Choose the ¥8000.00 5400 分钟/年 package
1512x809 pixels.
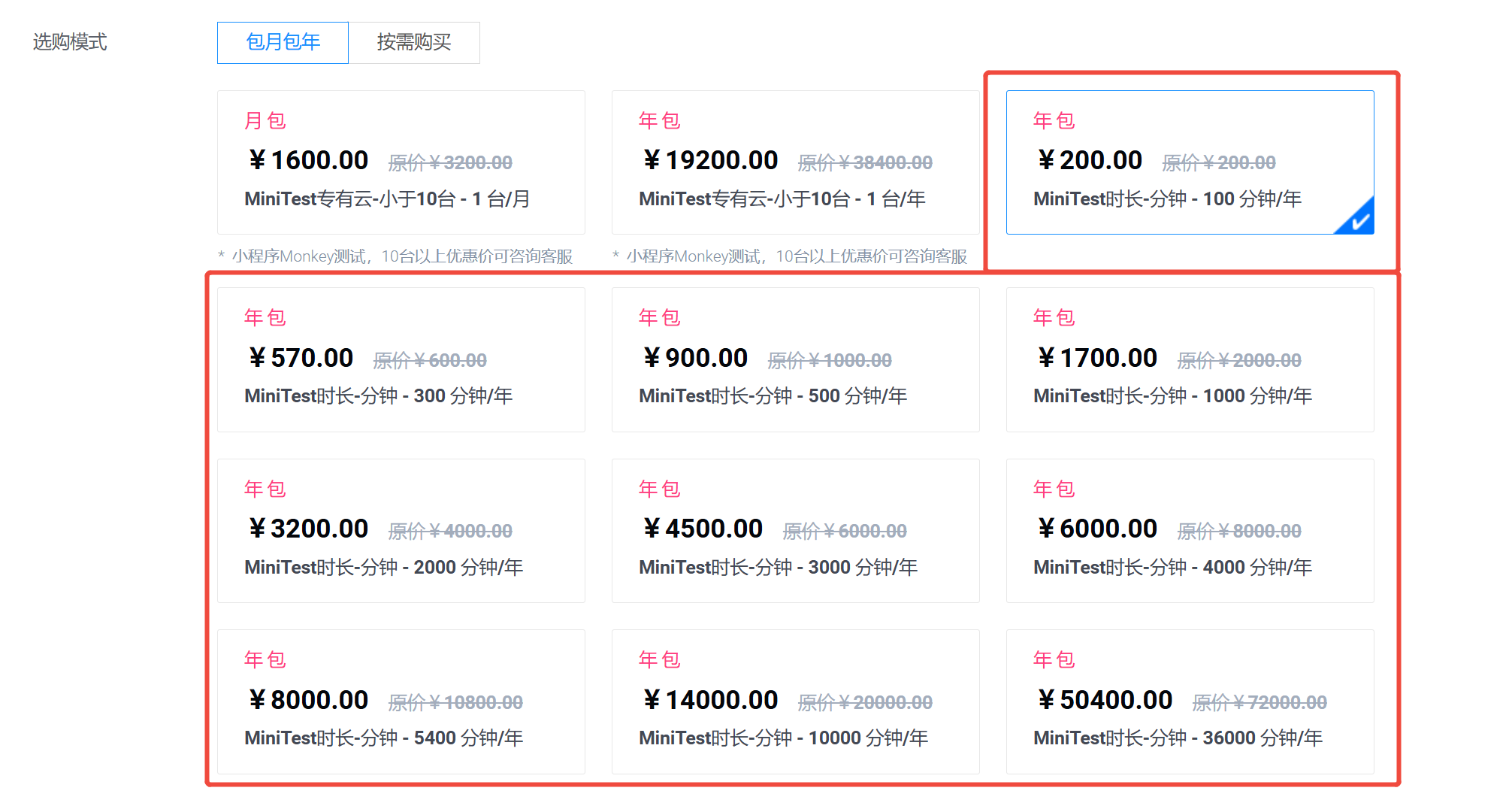point(401,701)
